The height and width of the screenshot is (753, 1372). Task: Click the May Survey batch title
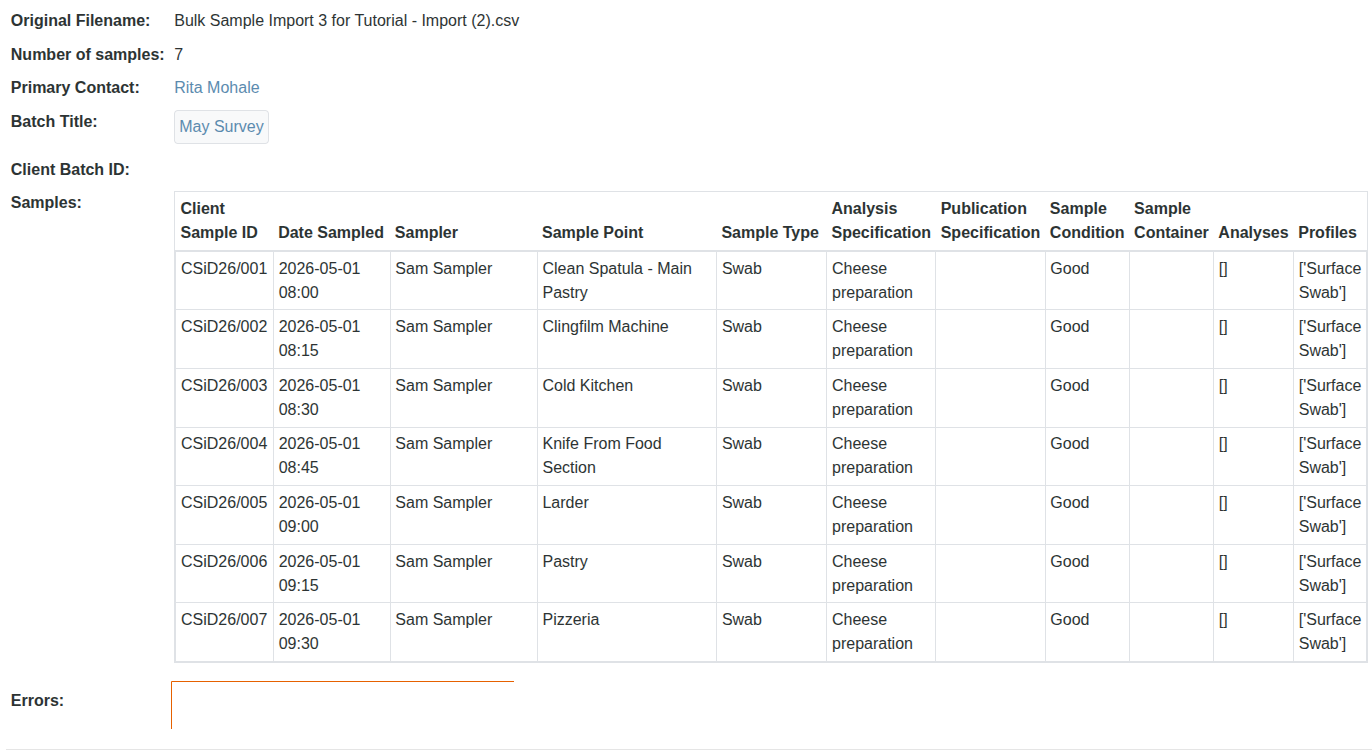[221, 127]
